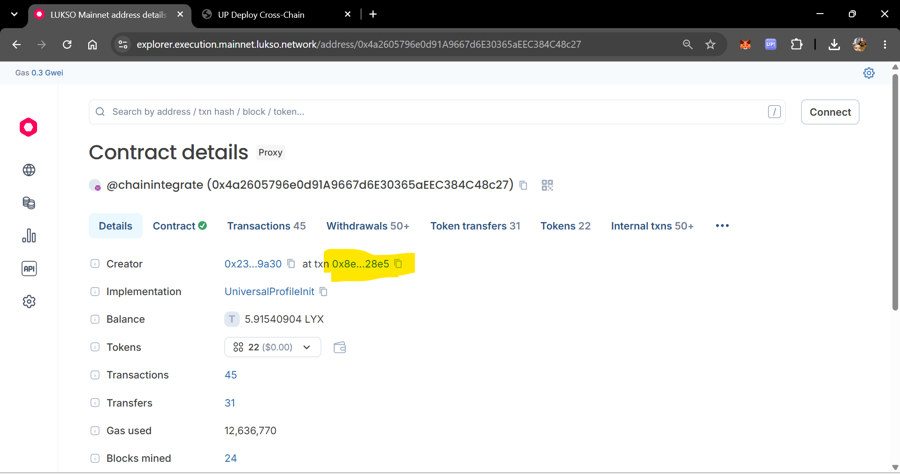Switch to the Token transfers 31 tab

pyautogui.click(x=475, y=226)
